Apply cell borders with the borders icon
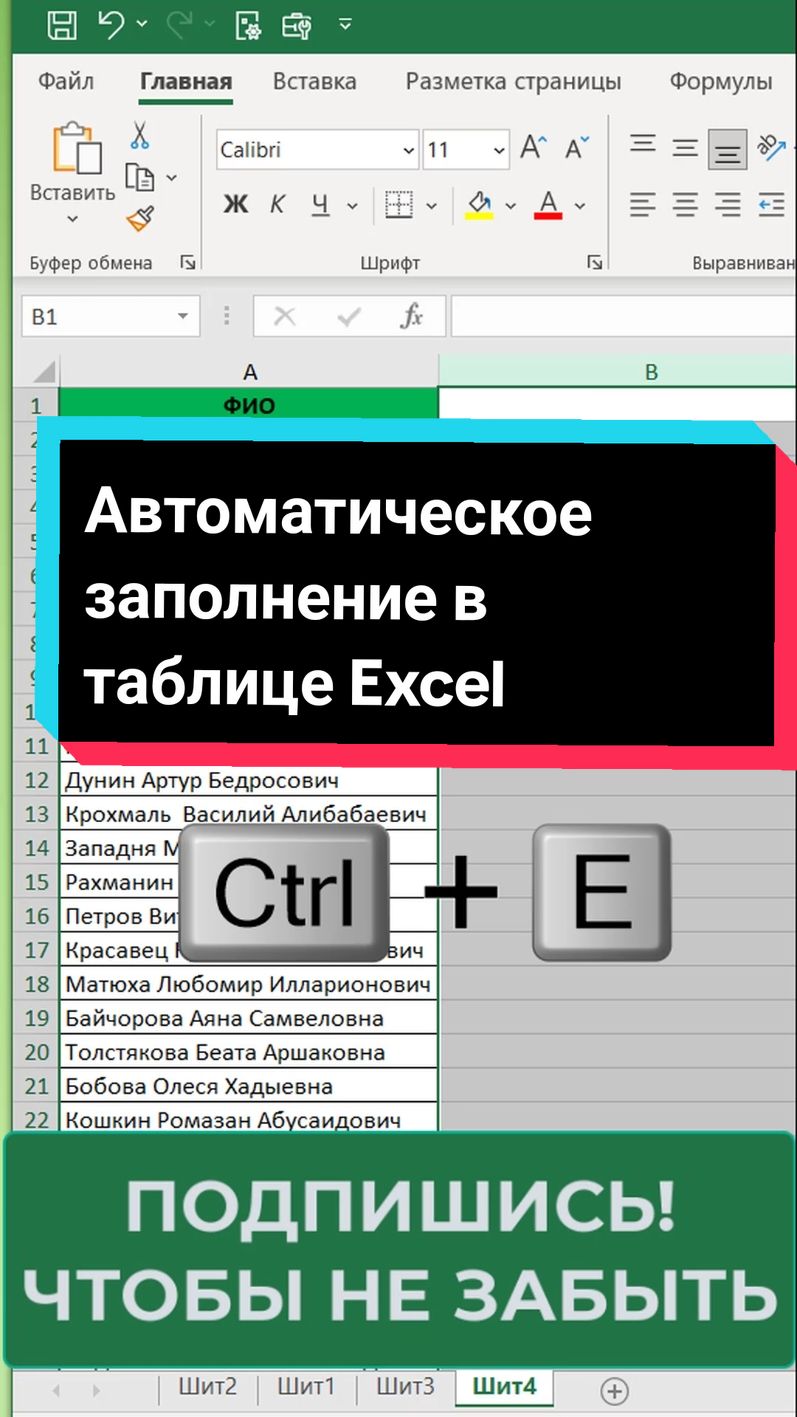The image size is (797, 1417). (x=399, y=206)
